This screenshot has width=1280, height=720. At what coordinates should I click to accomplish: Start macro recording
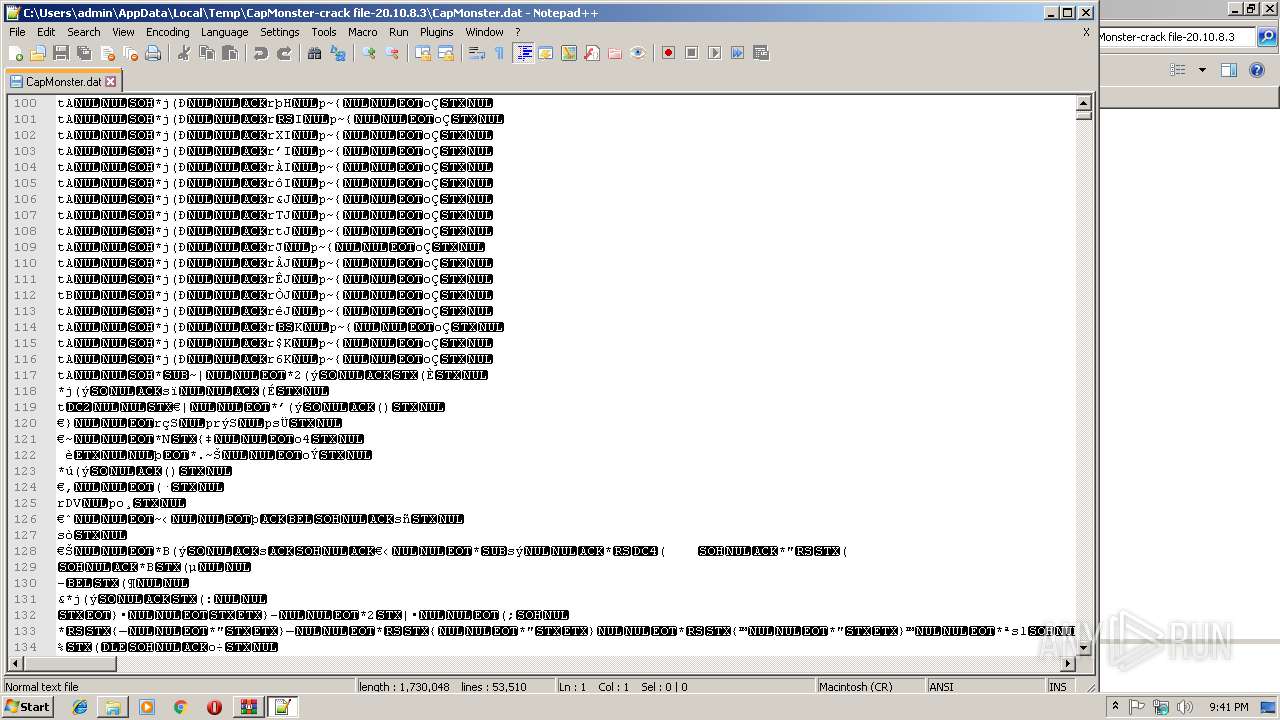click(669, 53)
